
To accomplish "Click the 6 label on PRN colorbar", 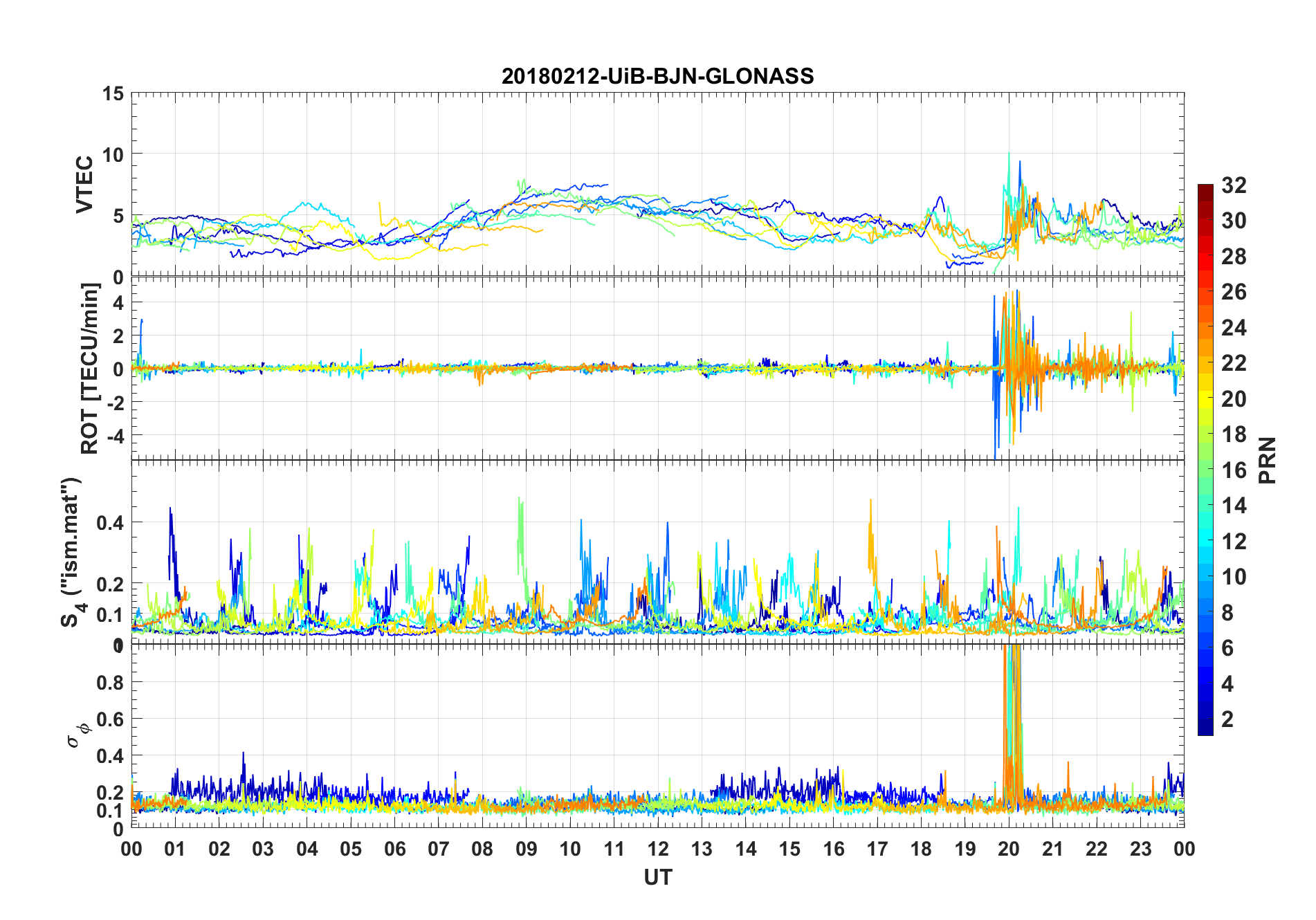I will (1228, 648).
